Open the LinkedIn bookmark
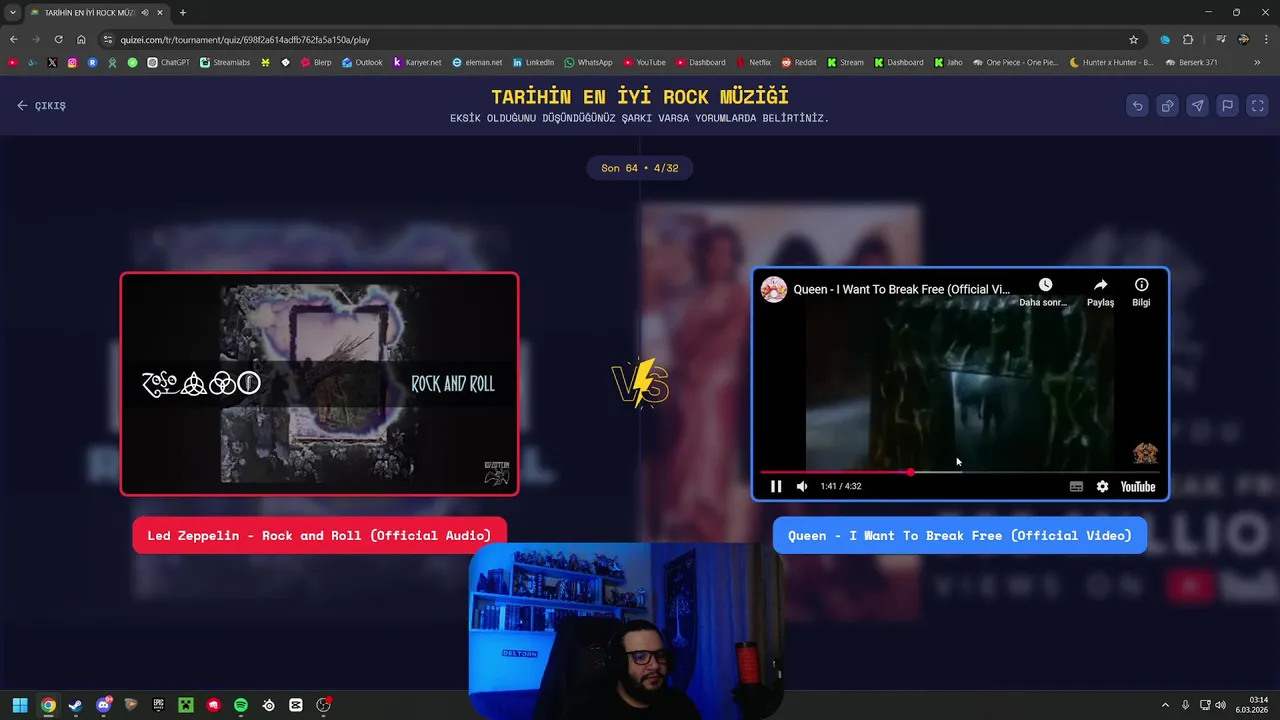The image size is (1280, 720). [x=533, y=62]
